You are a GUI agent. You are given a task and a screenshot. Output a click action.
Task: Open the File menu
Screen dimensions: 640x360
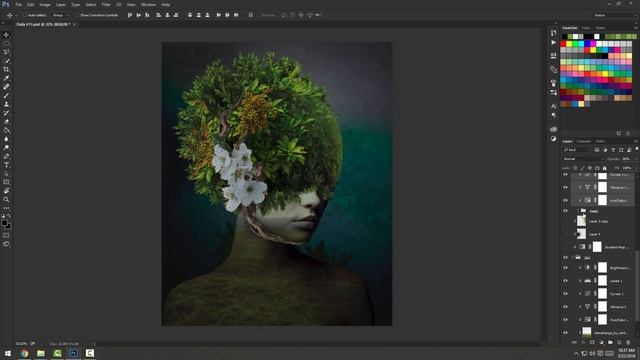coord(18,4)
